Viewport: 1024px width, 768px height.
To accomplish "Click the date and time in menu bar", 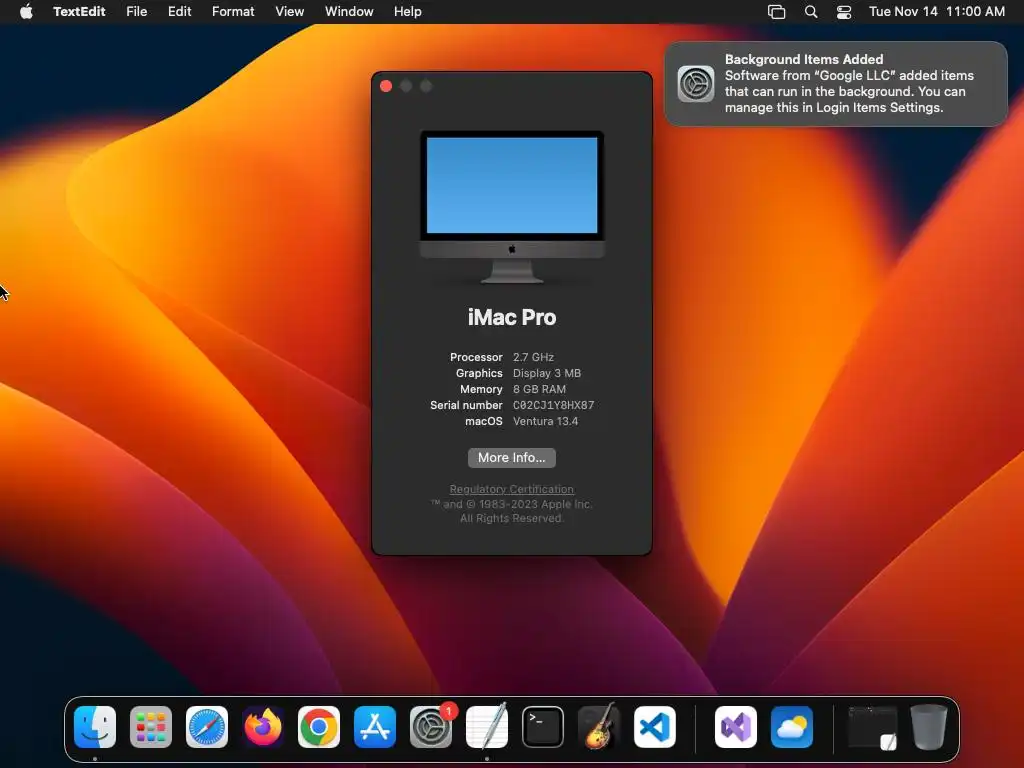I will click(936, 11).
